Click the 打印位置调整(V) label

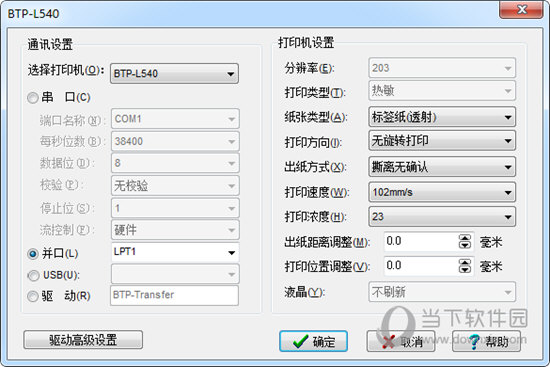pos(327,267)
